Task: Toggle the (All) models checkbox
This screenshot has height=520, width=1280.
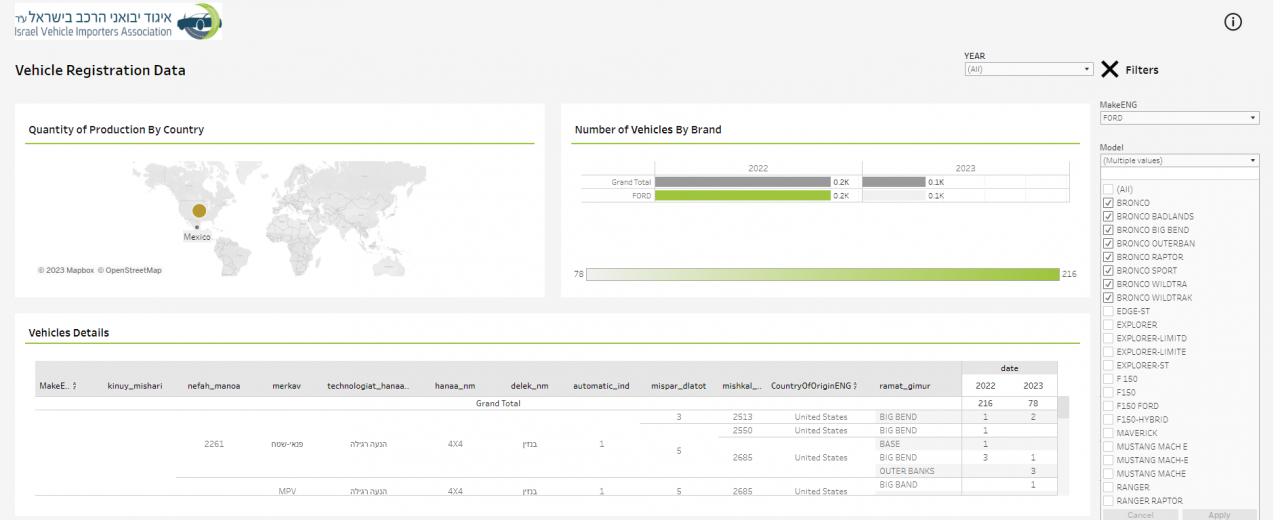Action: pos(1108,189)
